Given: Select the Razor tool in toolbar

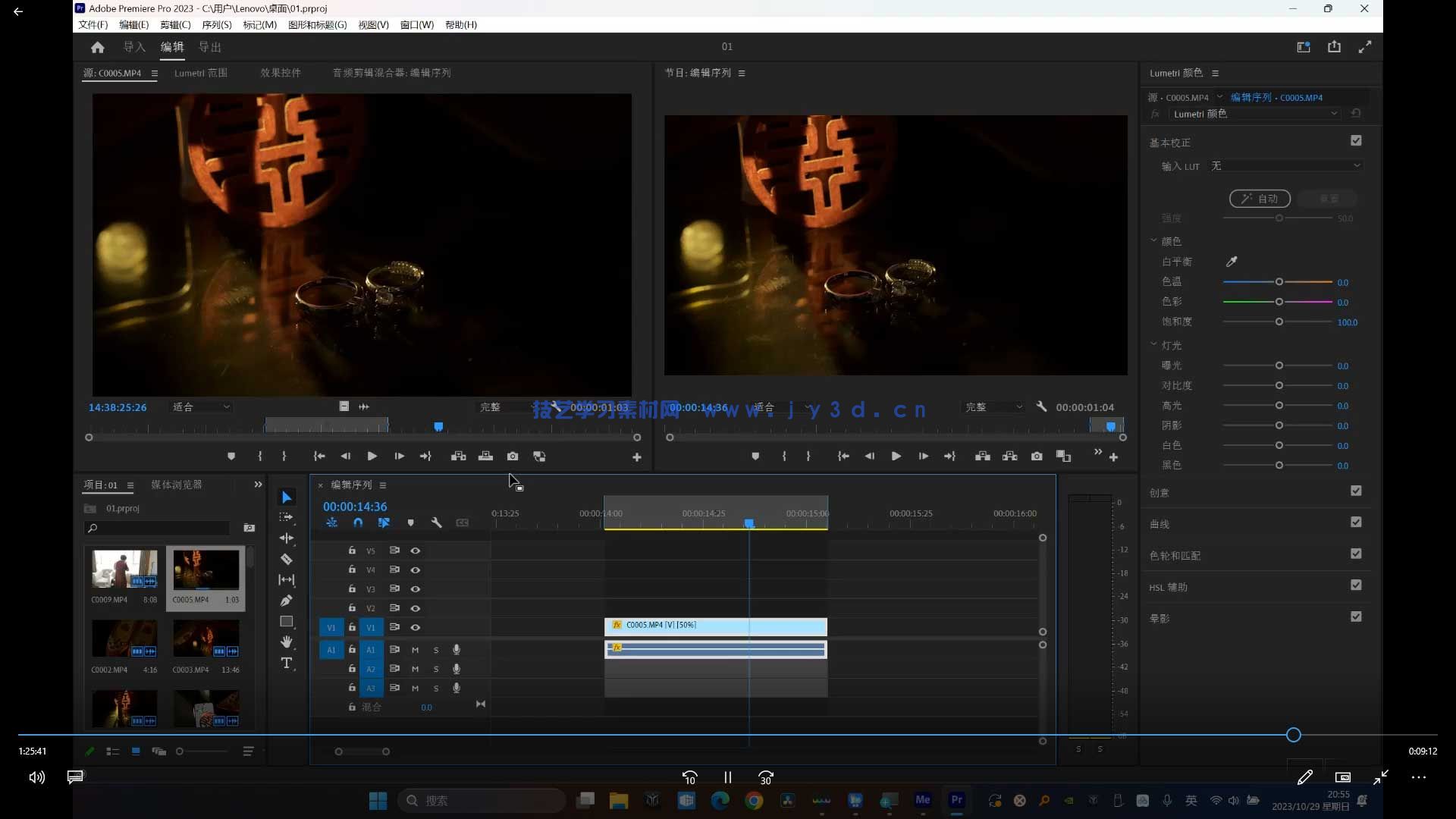Looking at the screenshot, I should 287,560.
